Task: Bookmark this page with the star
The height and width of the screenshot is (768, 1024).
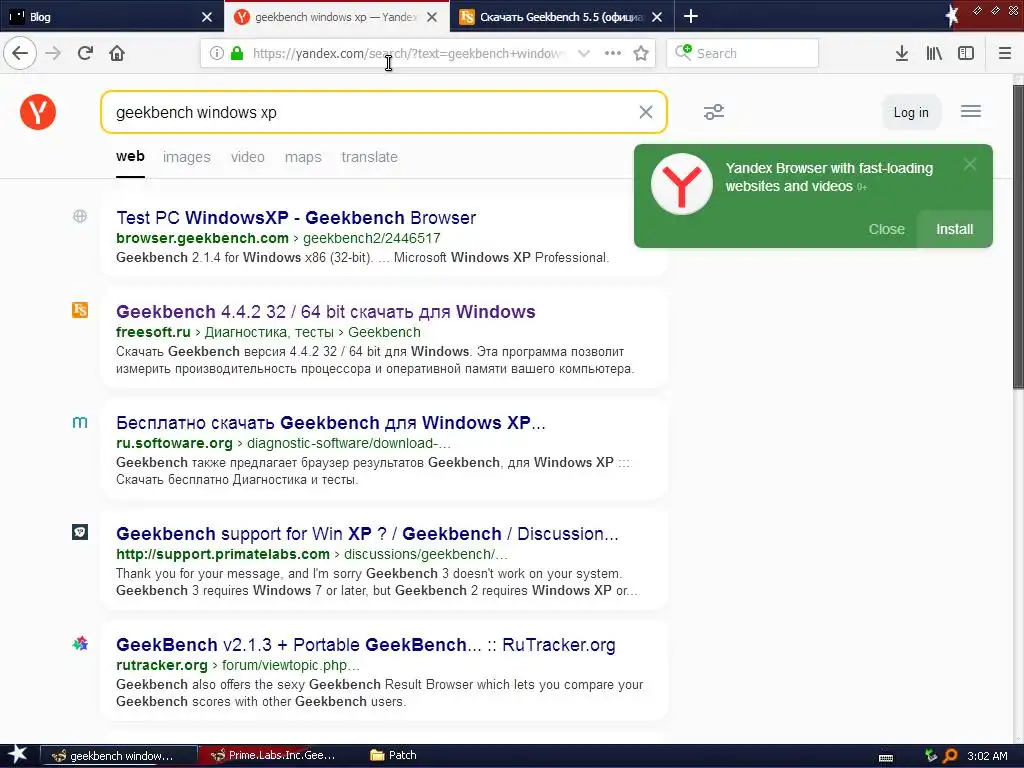Action: pyautogui.click(x=641, y=53)
